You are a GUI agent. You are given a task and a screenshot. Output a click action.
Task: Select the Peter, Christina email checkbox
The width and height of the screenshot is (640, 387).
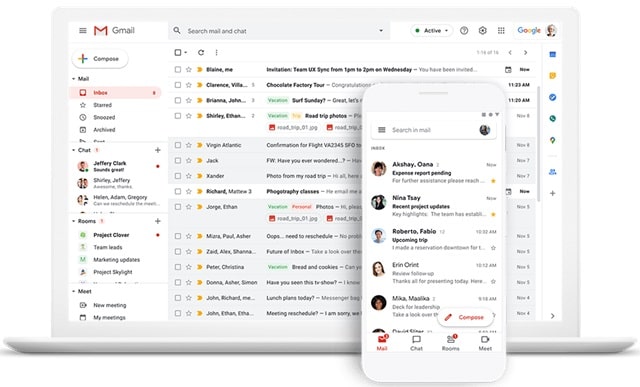178,267
